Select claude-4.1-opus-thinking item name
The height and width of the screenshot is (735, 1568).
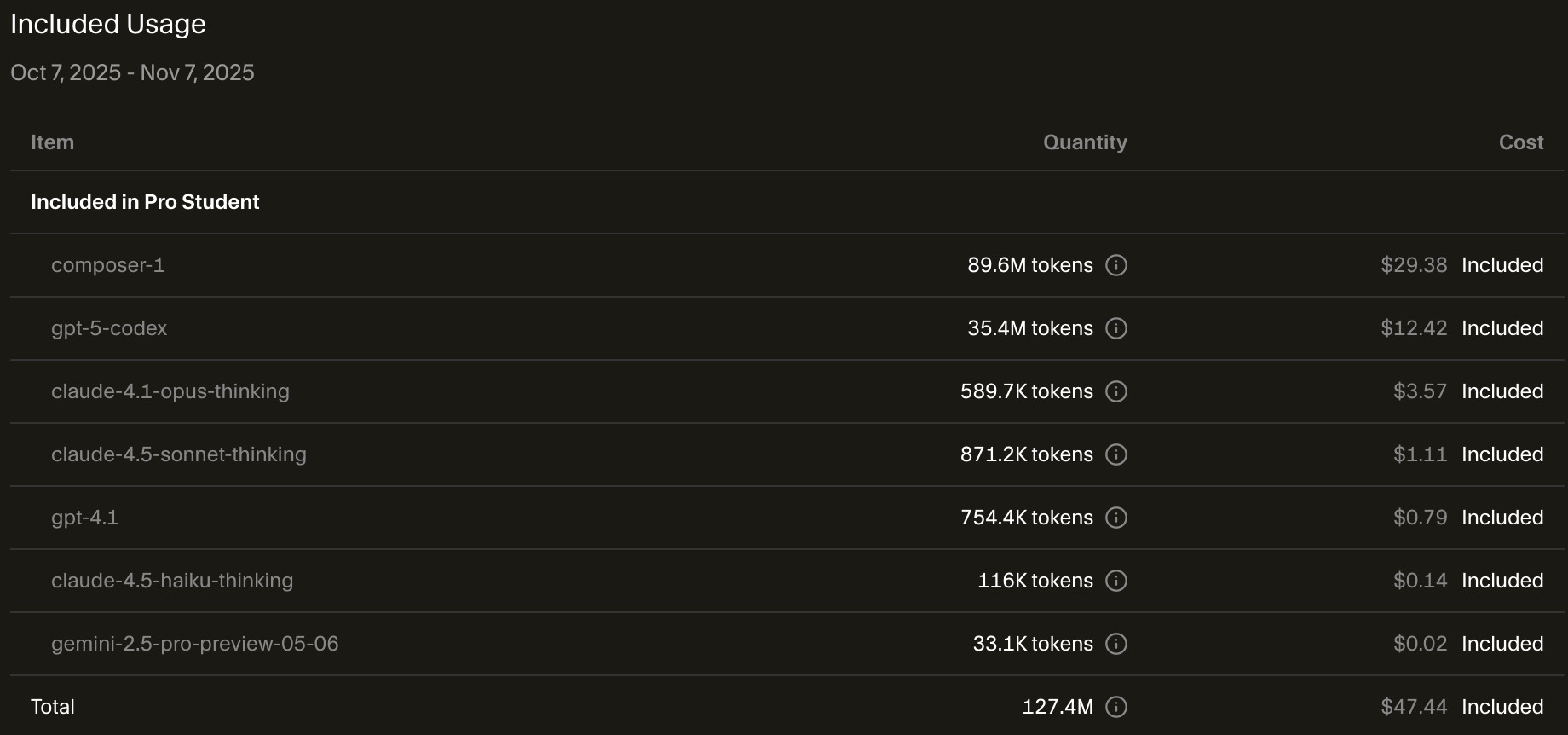[x=170, y=391]
